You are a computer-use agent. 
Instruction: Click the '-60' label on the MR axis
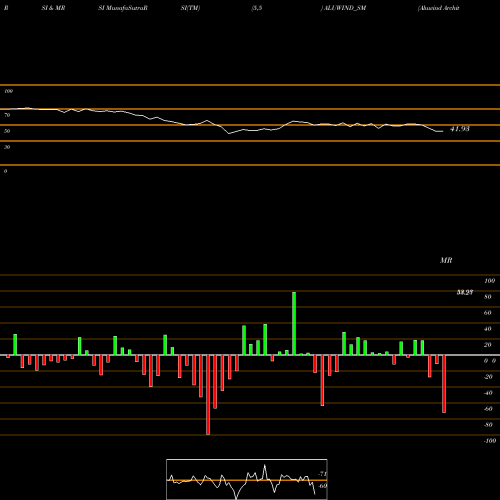(x=488, y=409)
